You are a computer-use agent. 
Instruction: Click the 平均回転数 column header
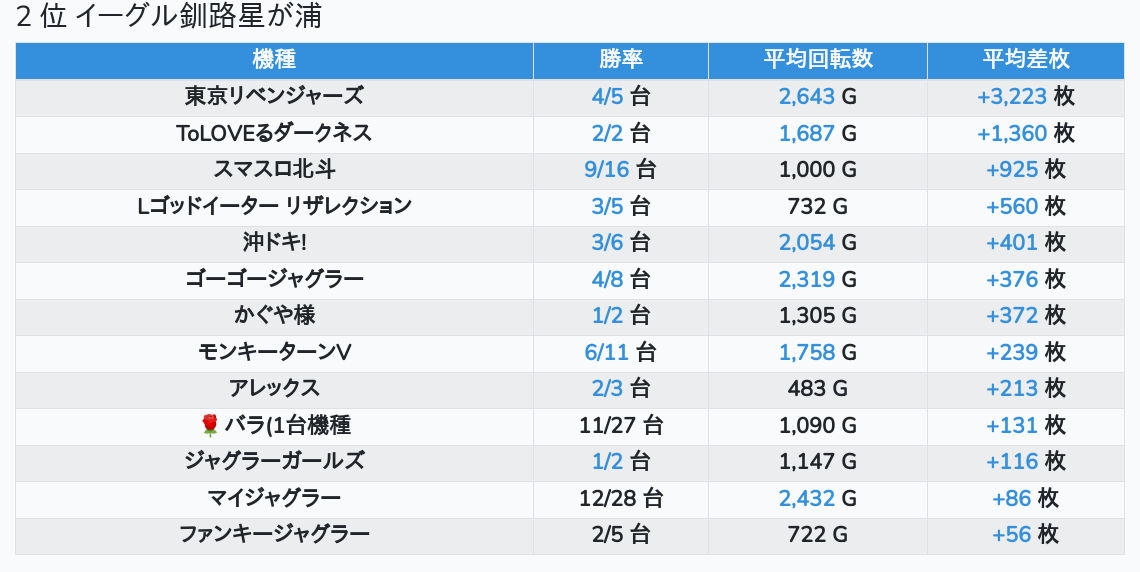pyautogui.click(x=818, y=60)
